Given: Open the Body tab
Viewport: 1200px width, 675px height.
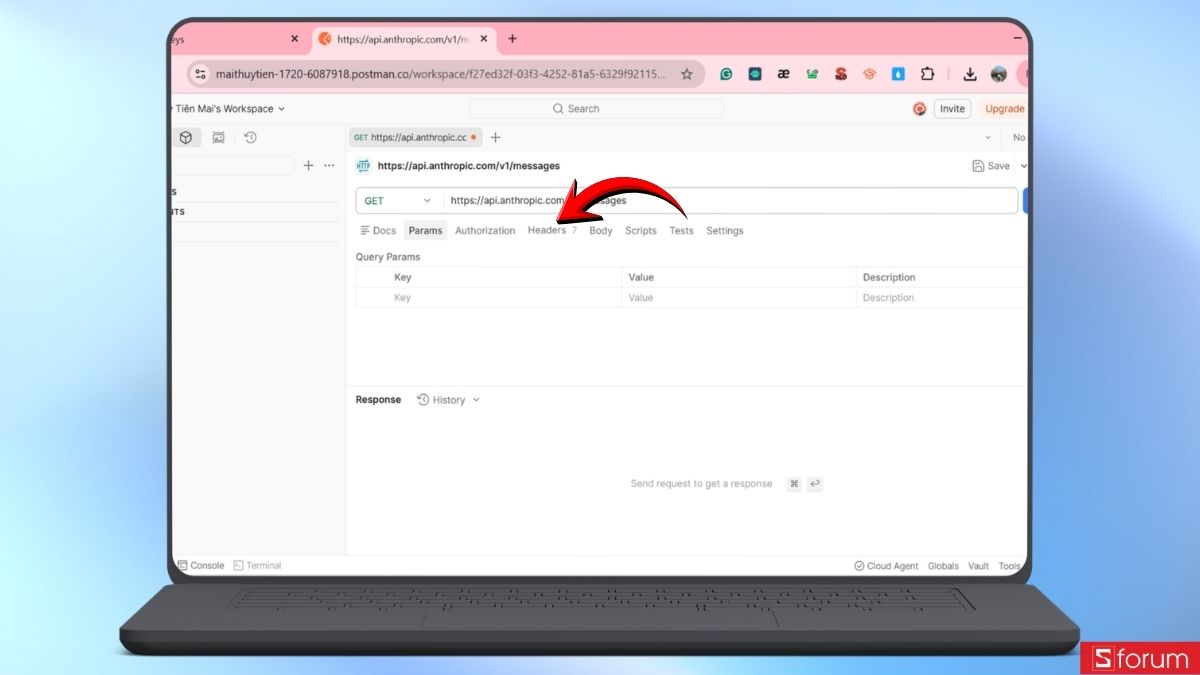Looking at the screenshot, I should (601, 230).
